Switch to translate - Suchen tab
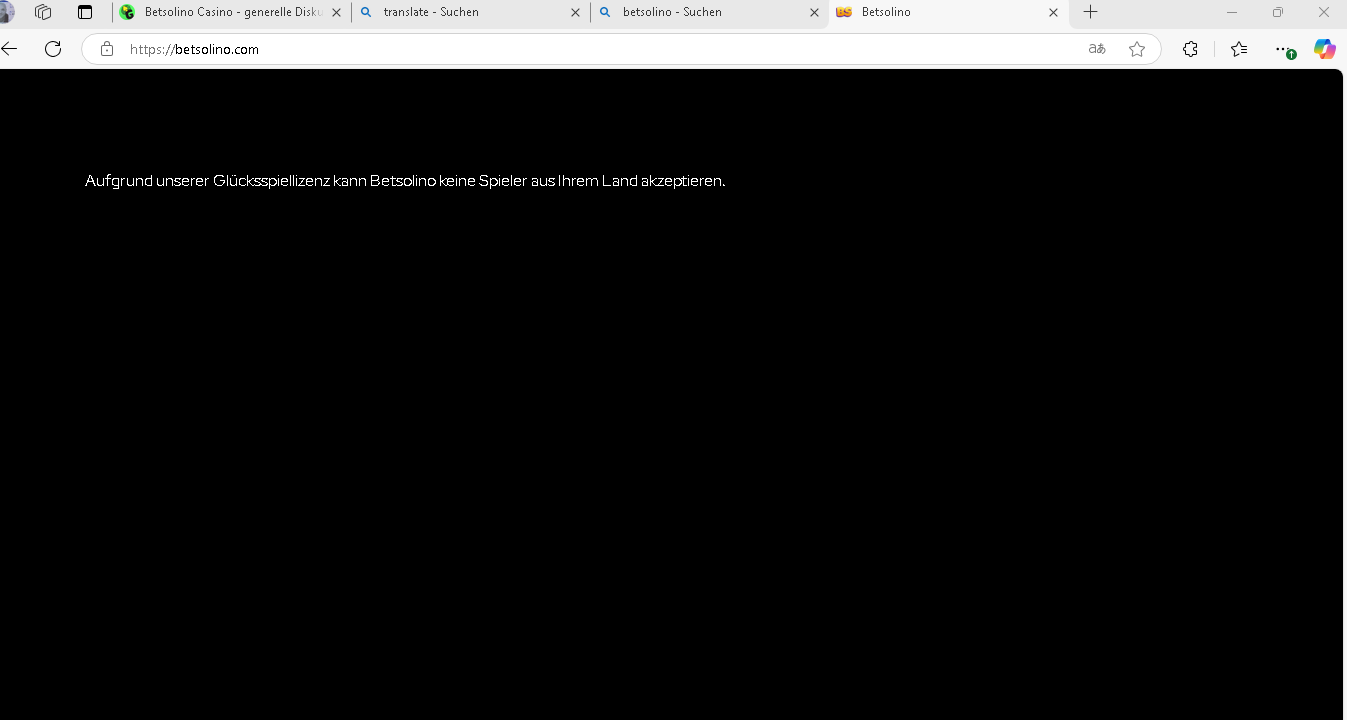1347x720 pixels. pyautogui.click(x=460, y=12)
